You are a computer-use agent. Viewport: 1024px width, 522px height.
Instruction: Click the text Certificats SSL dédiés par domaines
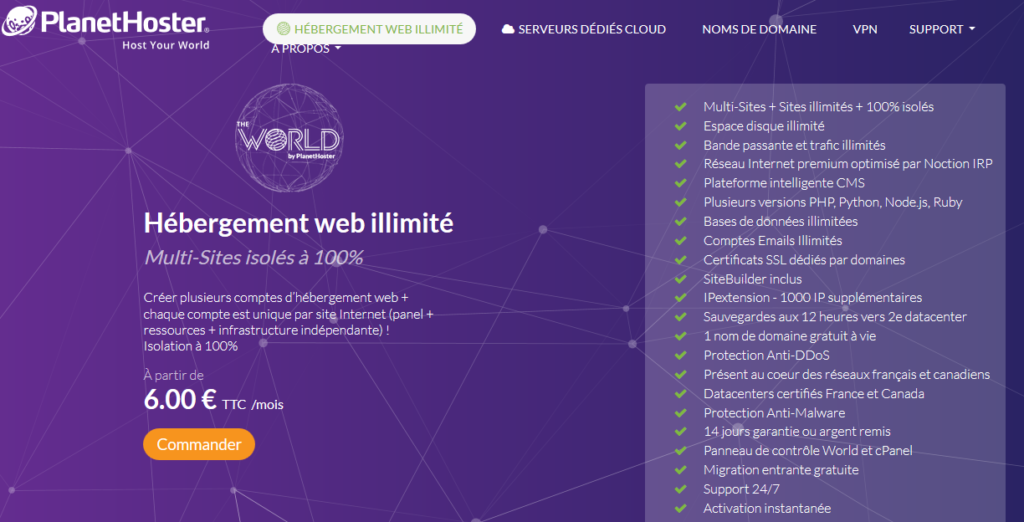pos(804,260)
